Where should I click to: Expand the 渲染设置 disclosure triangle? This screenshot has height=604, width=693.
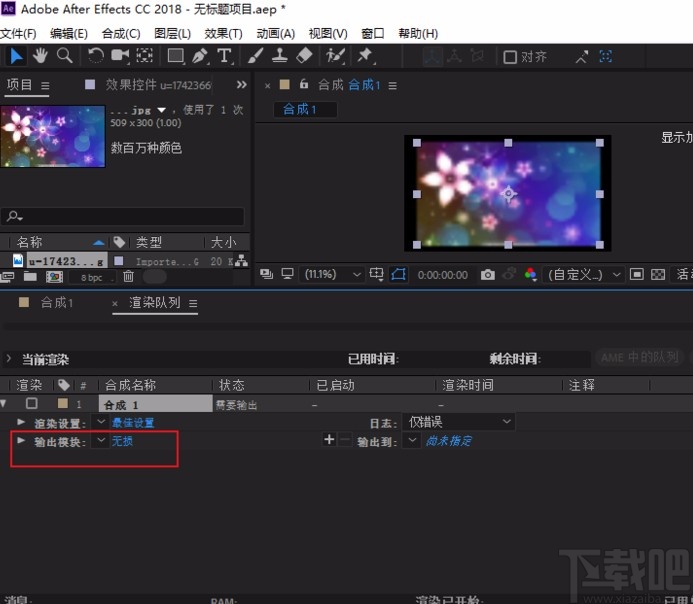pos(21,422)
